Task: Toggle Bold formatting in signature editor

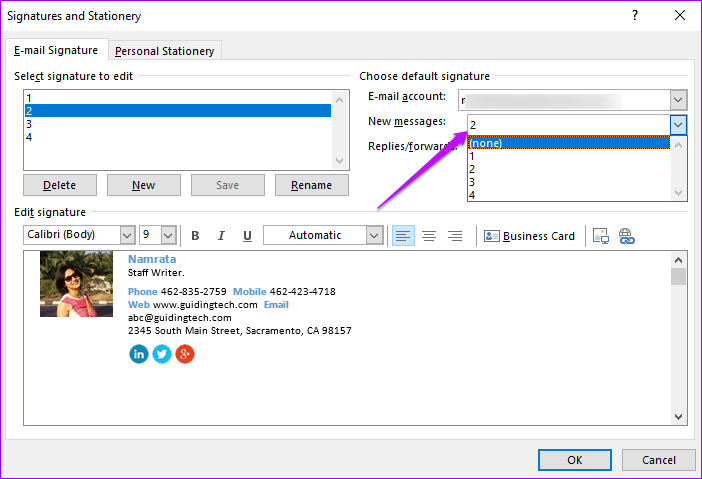Action: pyautogui.click(x=195, y=235)
